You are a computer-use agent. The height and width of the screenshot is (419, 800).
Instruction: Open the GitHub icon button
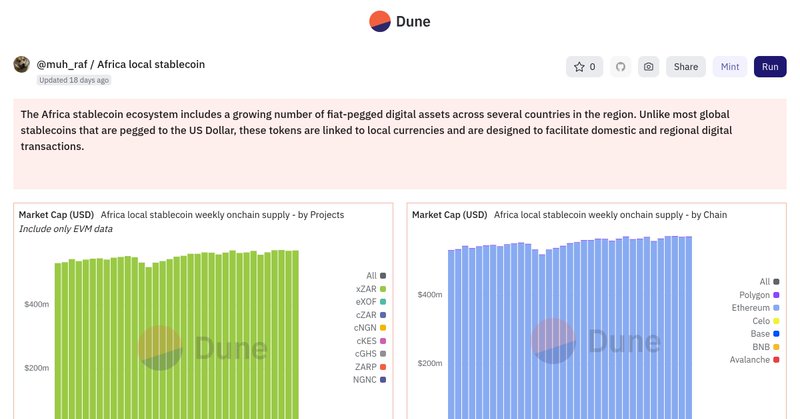[x=620, y=67]
